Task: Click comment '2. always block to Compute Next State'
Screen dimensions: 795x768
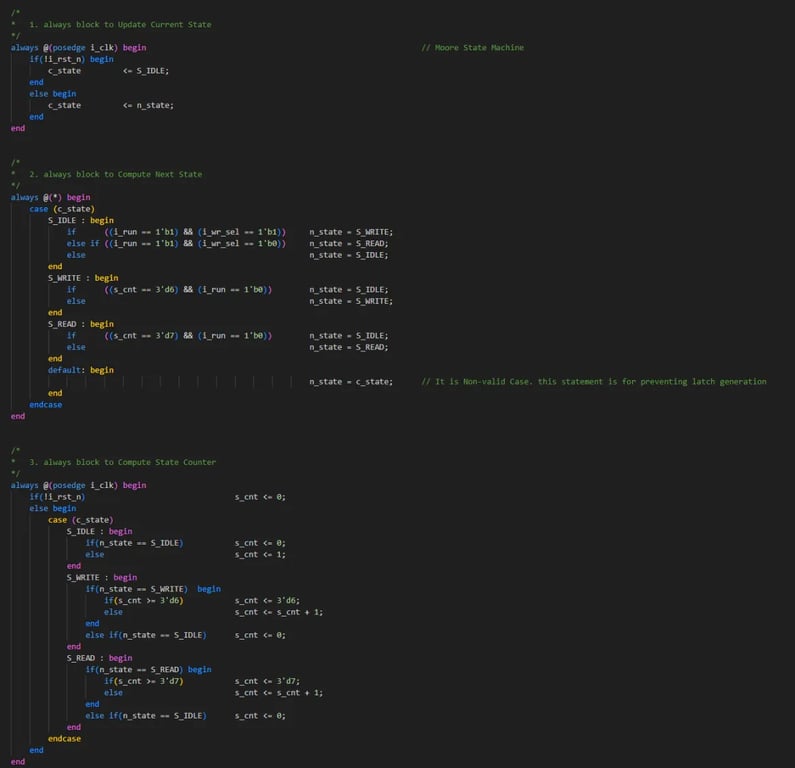Action: 116,174
